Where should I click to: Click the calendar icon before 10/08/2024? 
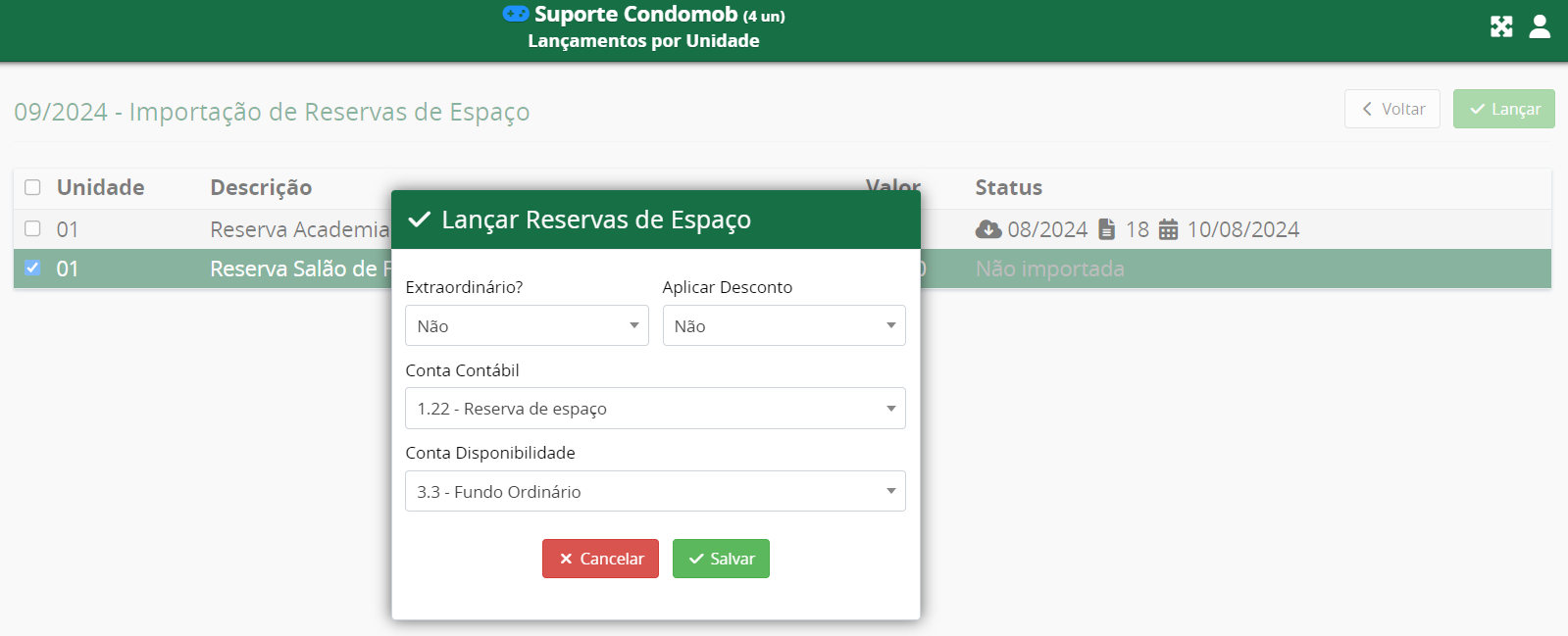coord(1168,229)
